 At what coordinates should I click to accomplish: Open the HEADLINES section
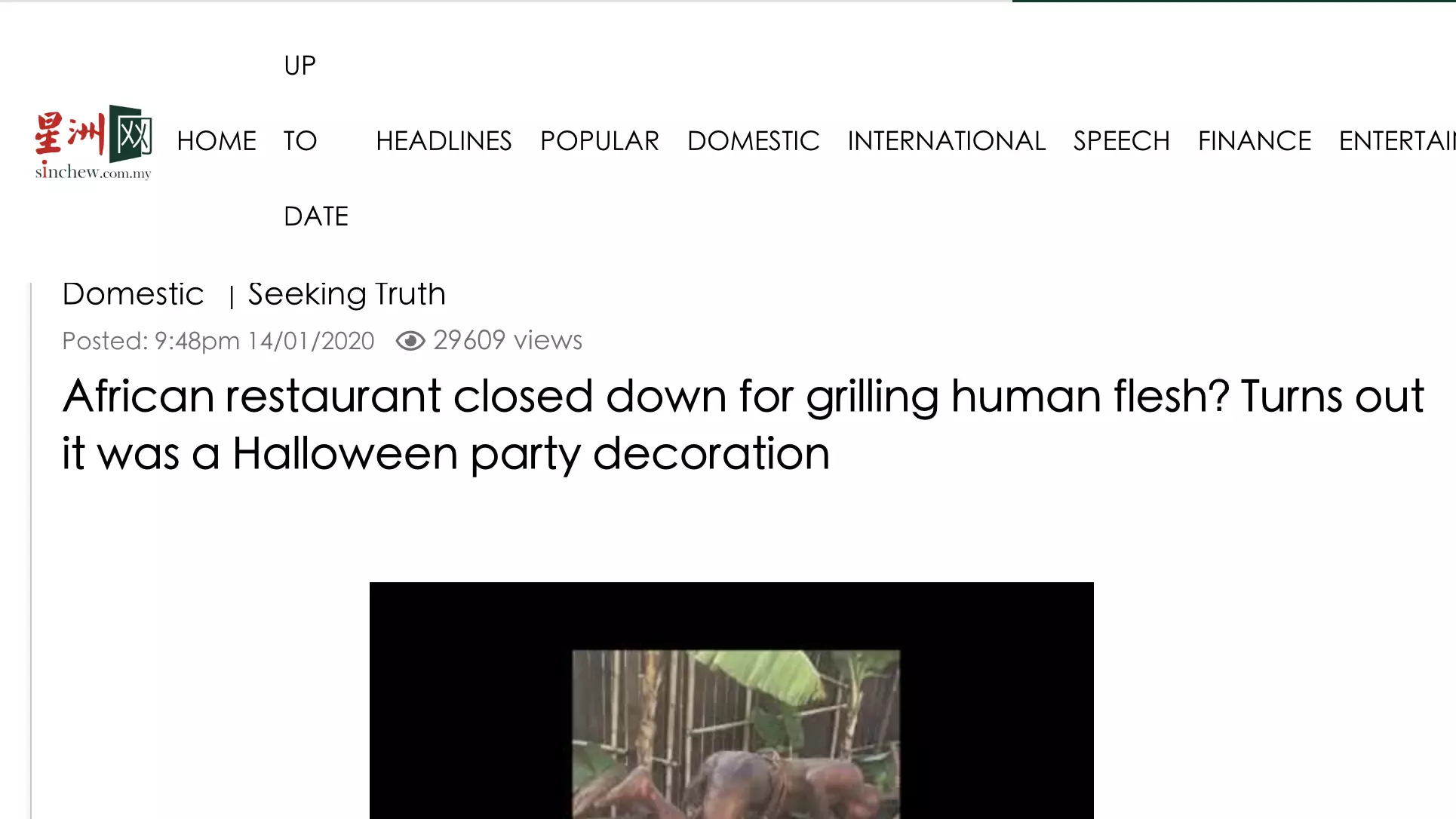tap(444, 141)
